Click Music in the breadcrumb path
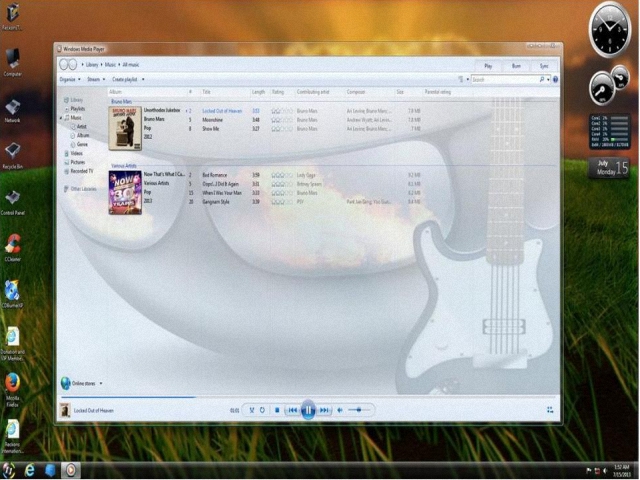 pos(110,64)
